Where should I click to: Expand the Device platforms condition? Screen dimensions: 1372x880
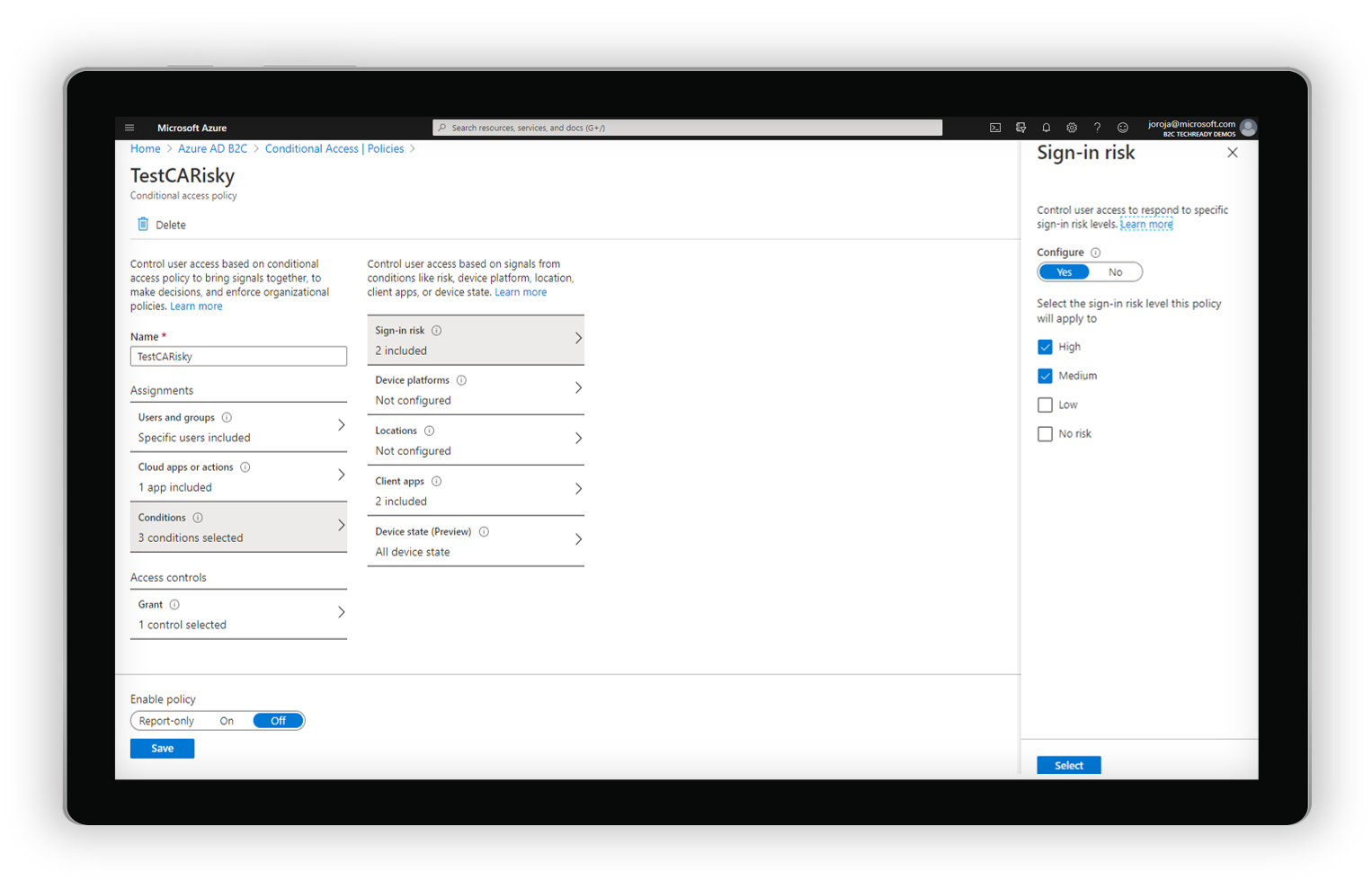[x=476, y=389]
